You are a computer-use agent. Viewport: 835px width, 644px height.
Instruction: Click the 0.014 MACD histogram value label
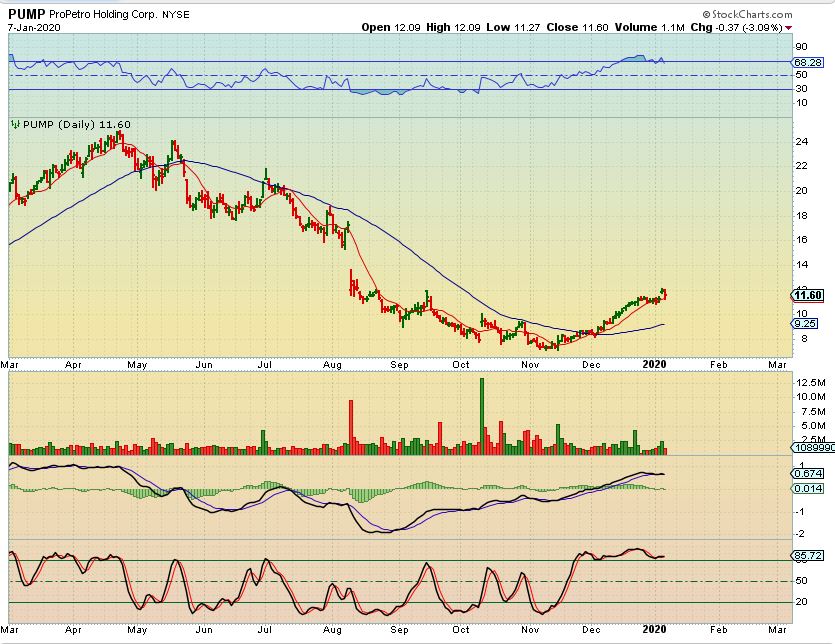click(x=807, y=487)
